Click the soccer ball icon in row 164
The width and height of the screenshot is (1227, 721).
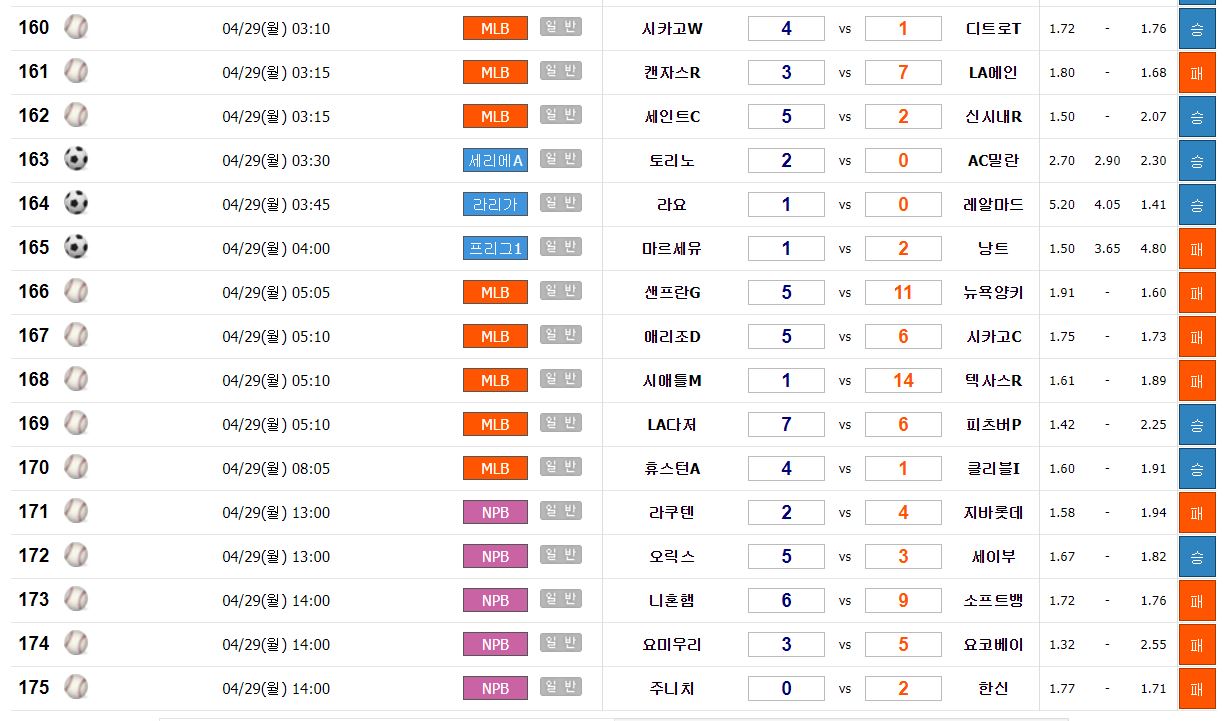pyautogui.click(x=76, y=204)
